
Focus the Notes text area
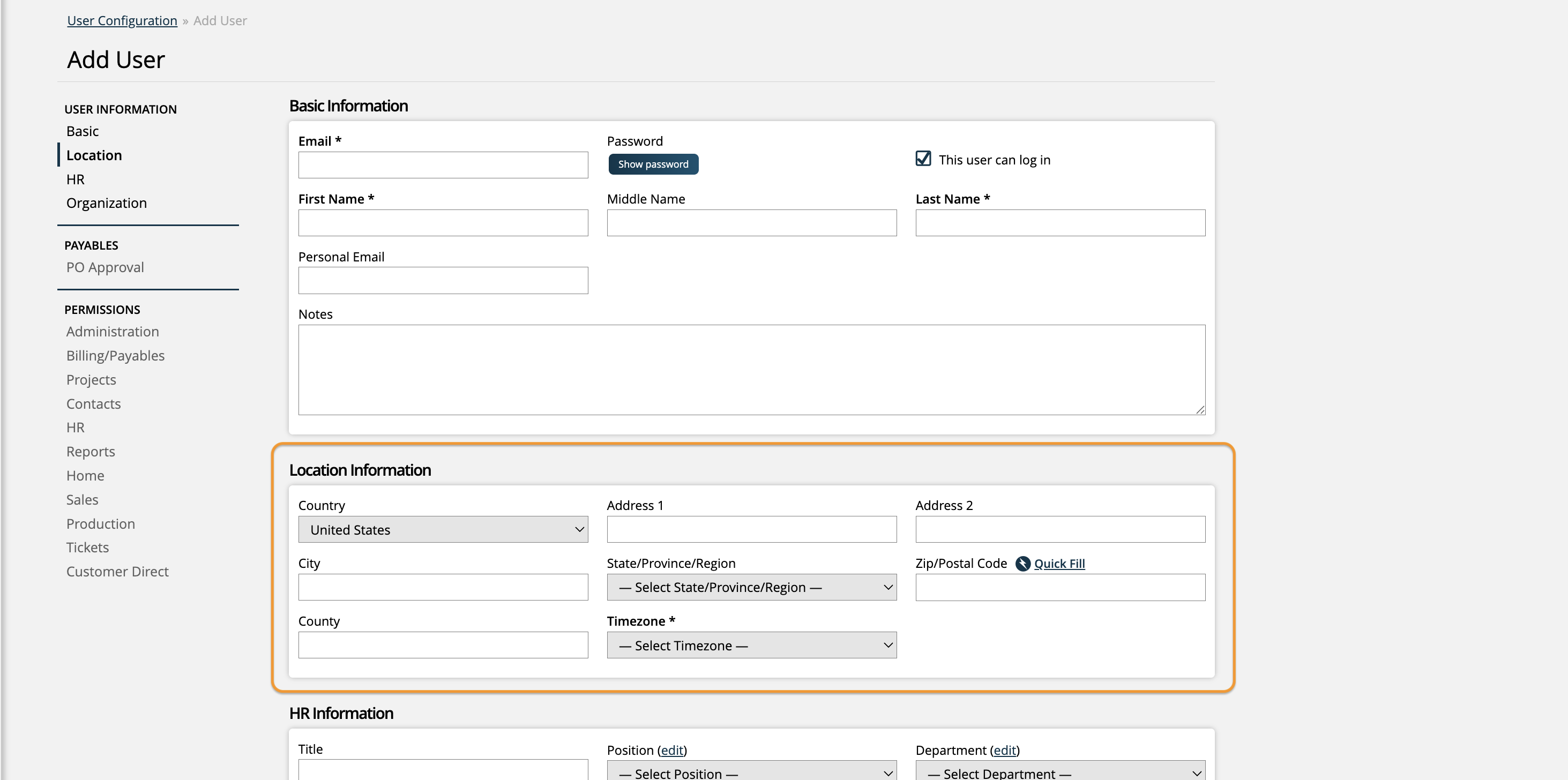[751, 369]
